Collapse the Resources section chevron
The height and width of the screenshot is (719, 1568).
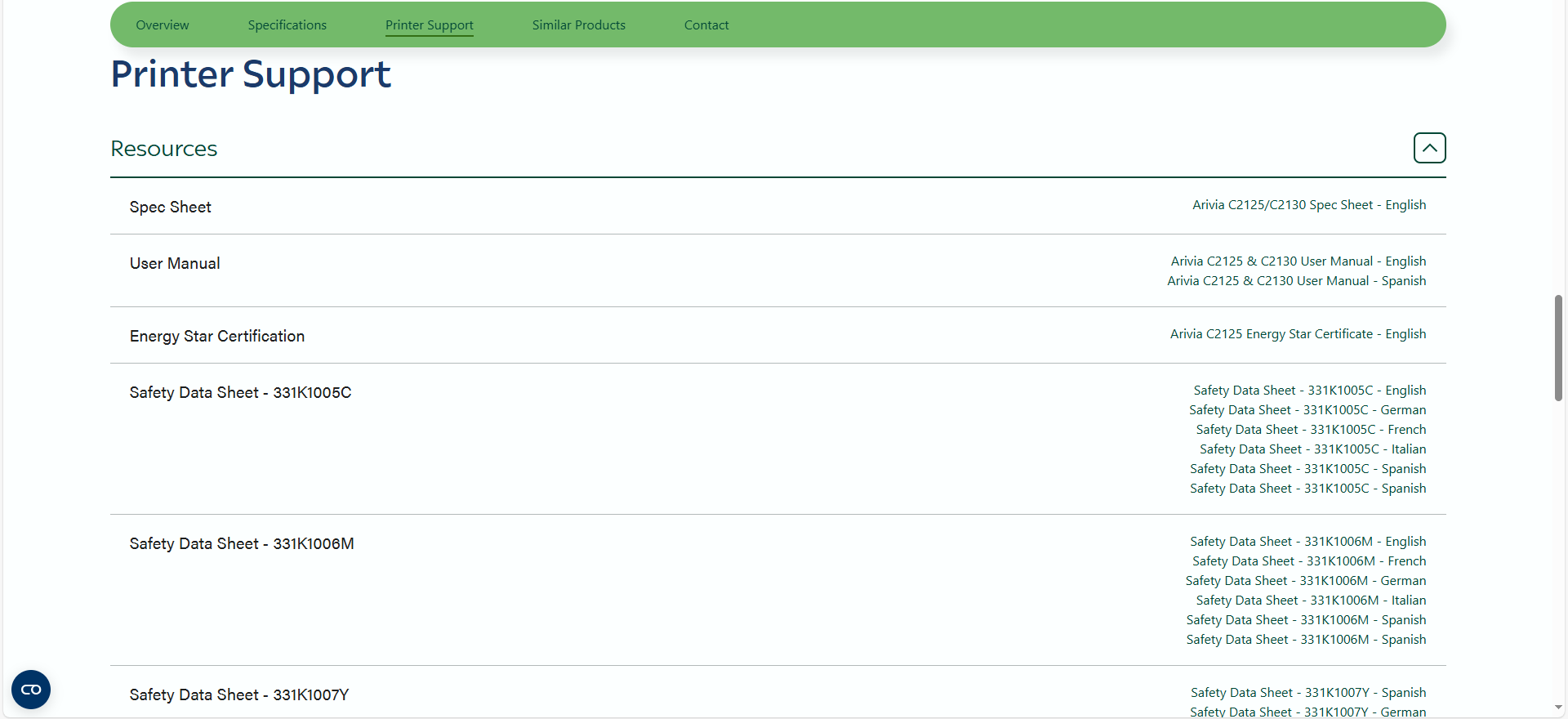(x=1429, y=148)
